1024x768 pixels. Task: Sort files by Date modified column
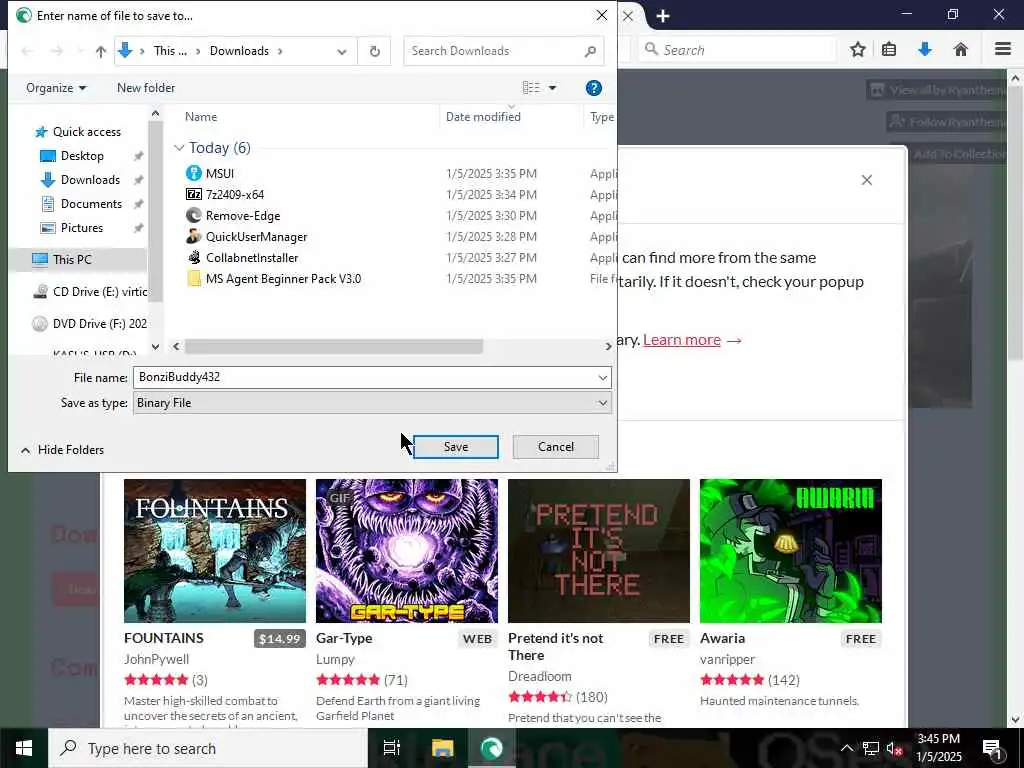click(x=483, y=117)
